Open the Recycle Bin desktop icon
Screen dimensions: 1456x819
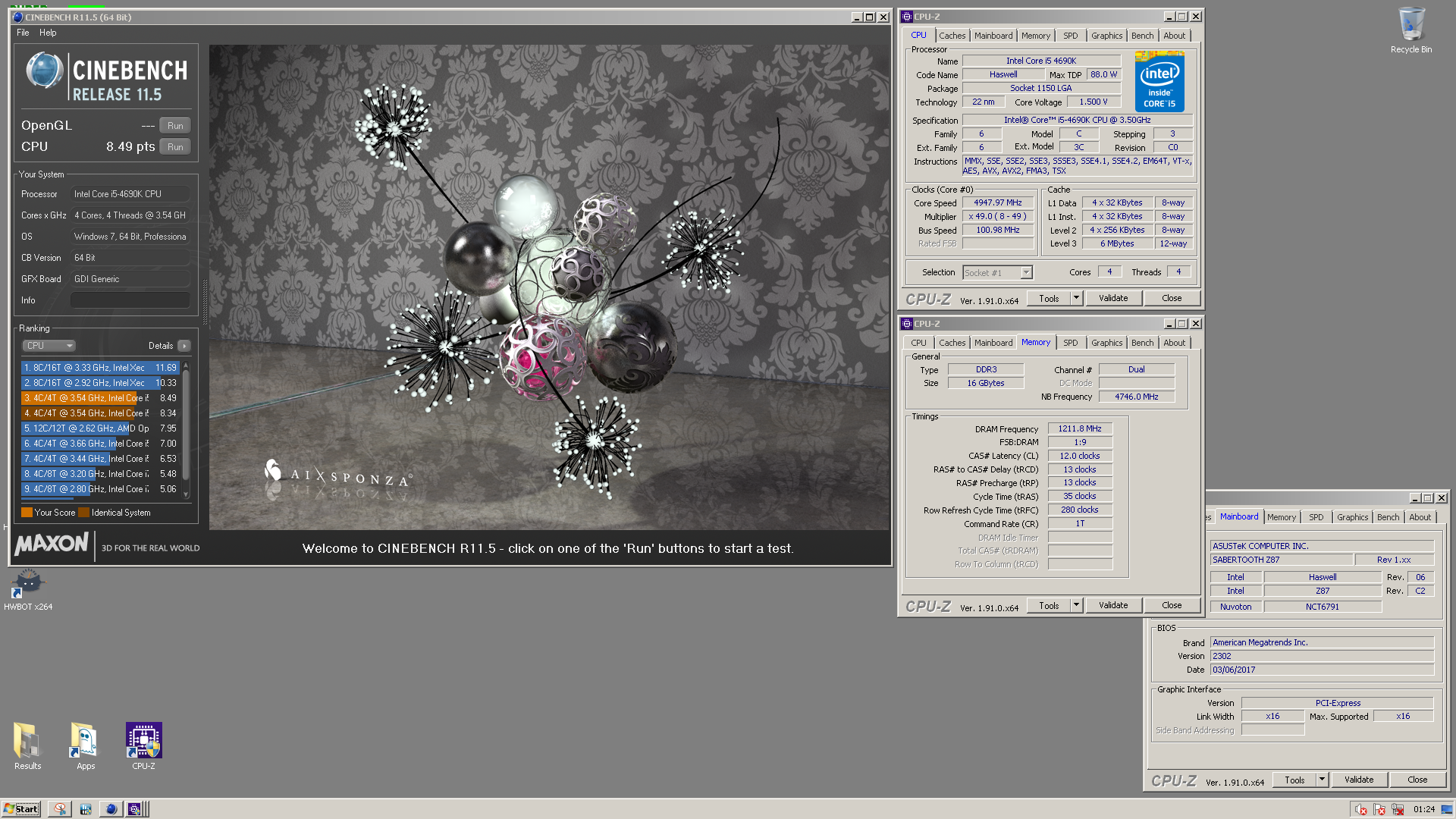tap(1410, 30)
